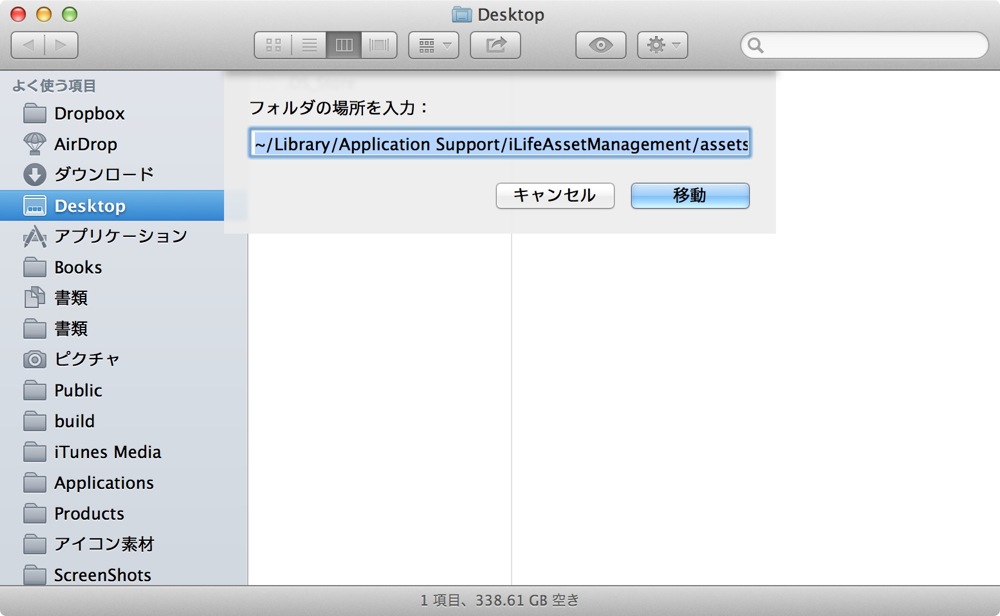Open the arrange-by dropdown
Screen dimensions: 1000x616
(x=434, y=45)
